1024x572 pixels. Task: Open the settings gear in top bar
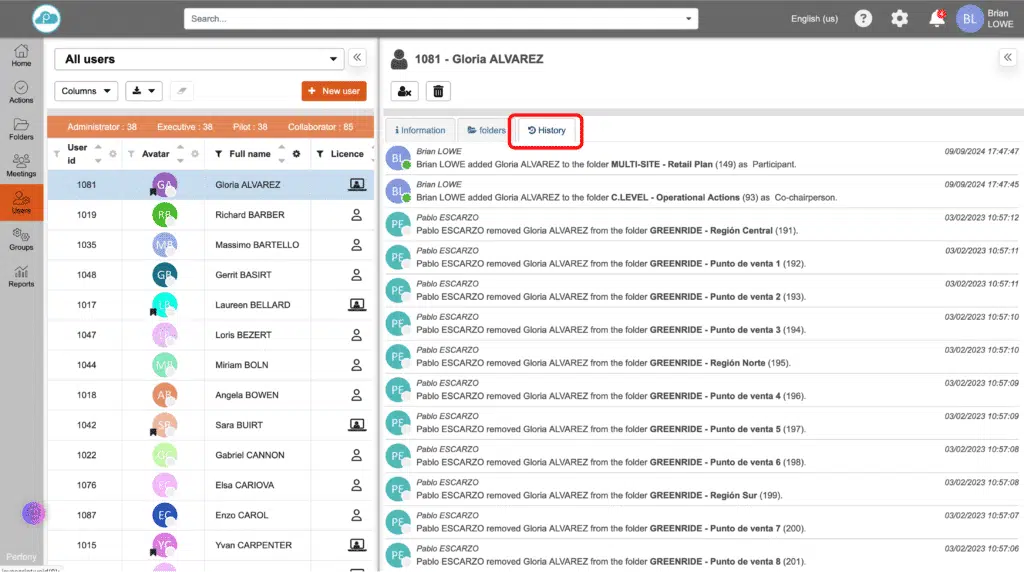coord(899,19)
